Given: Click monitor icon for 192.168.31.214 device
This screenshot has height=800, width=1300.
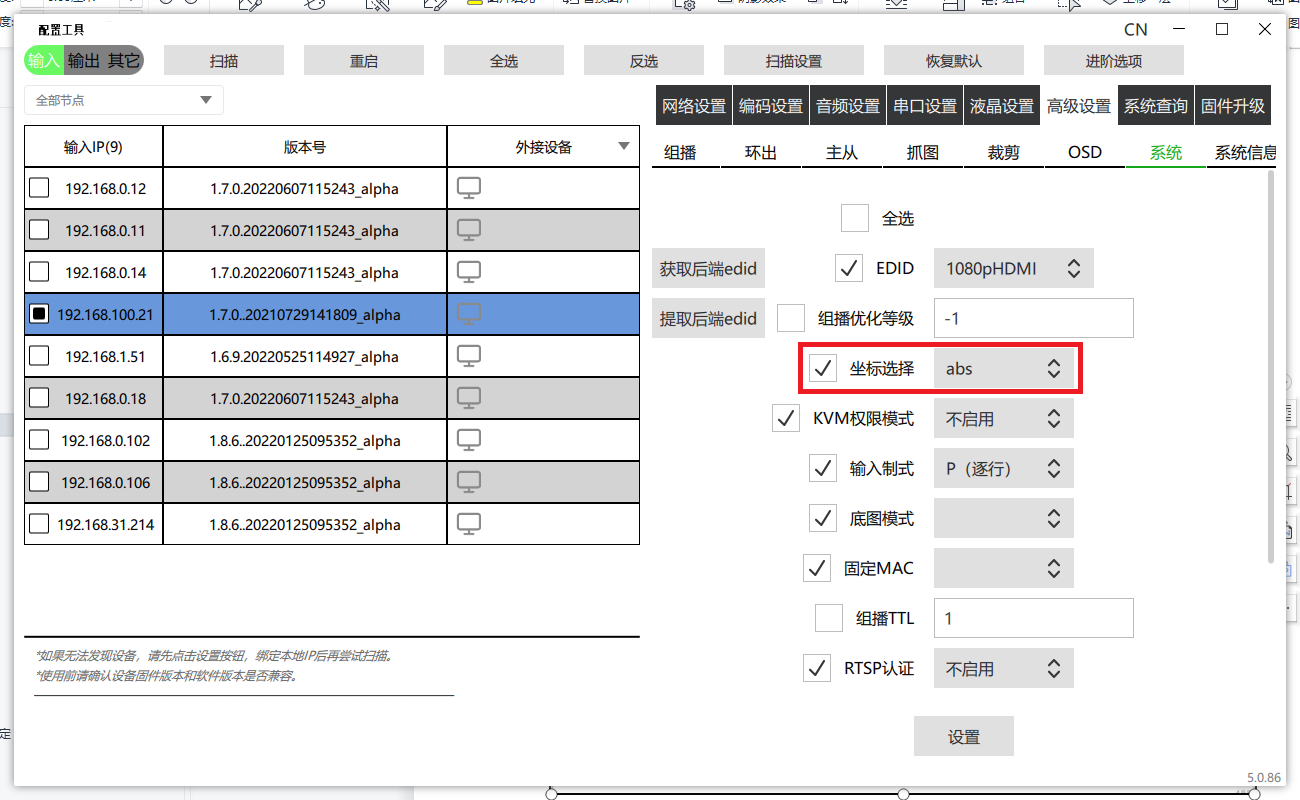Looking at the screenshot, I should (x=469, y=524).
